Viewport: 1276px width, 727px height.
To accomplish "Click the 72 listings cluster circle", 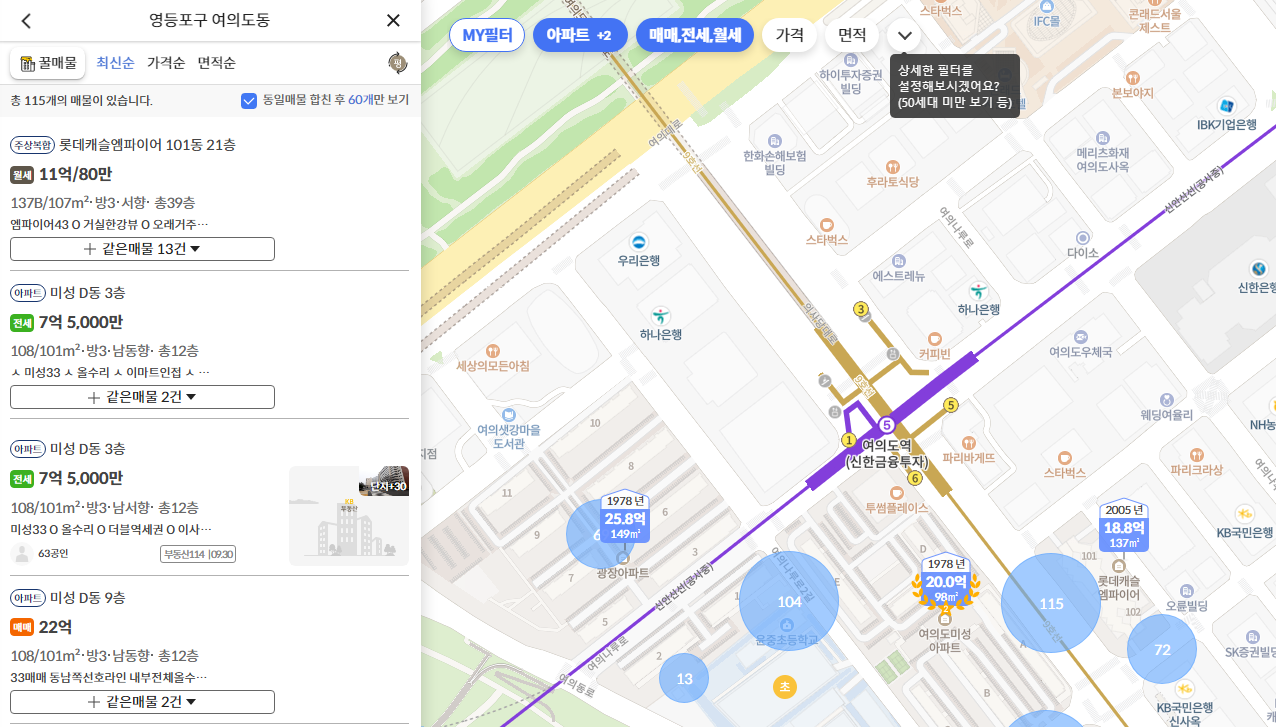I will coord(1162,649).
